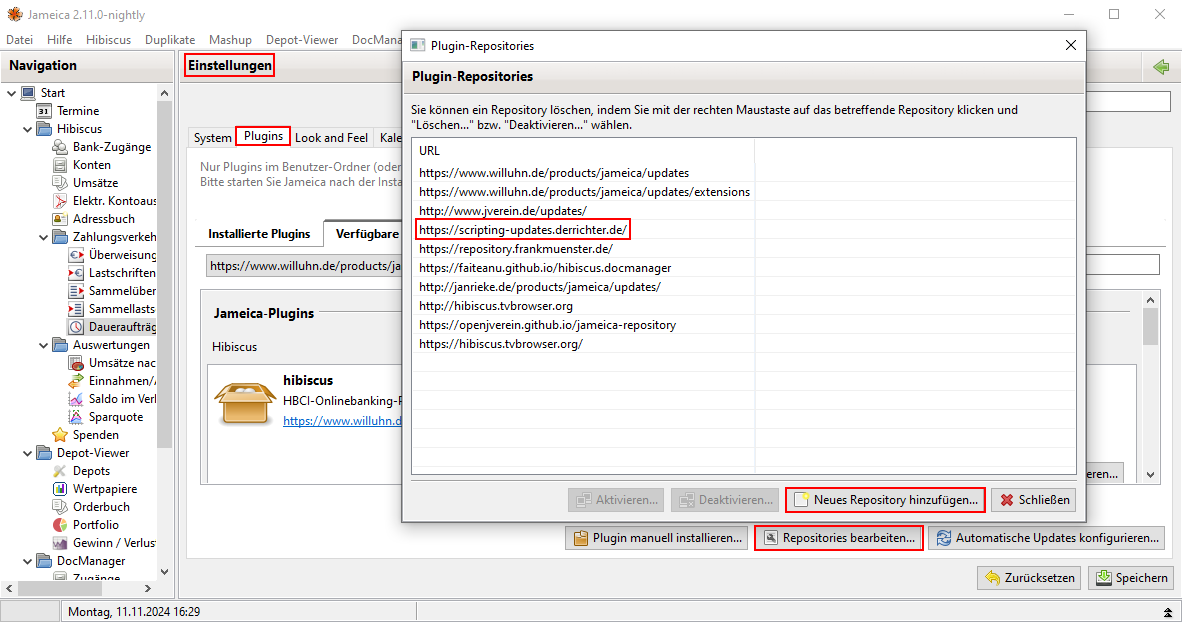Open Orderbuch icon in navigation
Image resolution: width=1182 pixels, height=622 pixels.
coord(60,507)
